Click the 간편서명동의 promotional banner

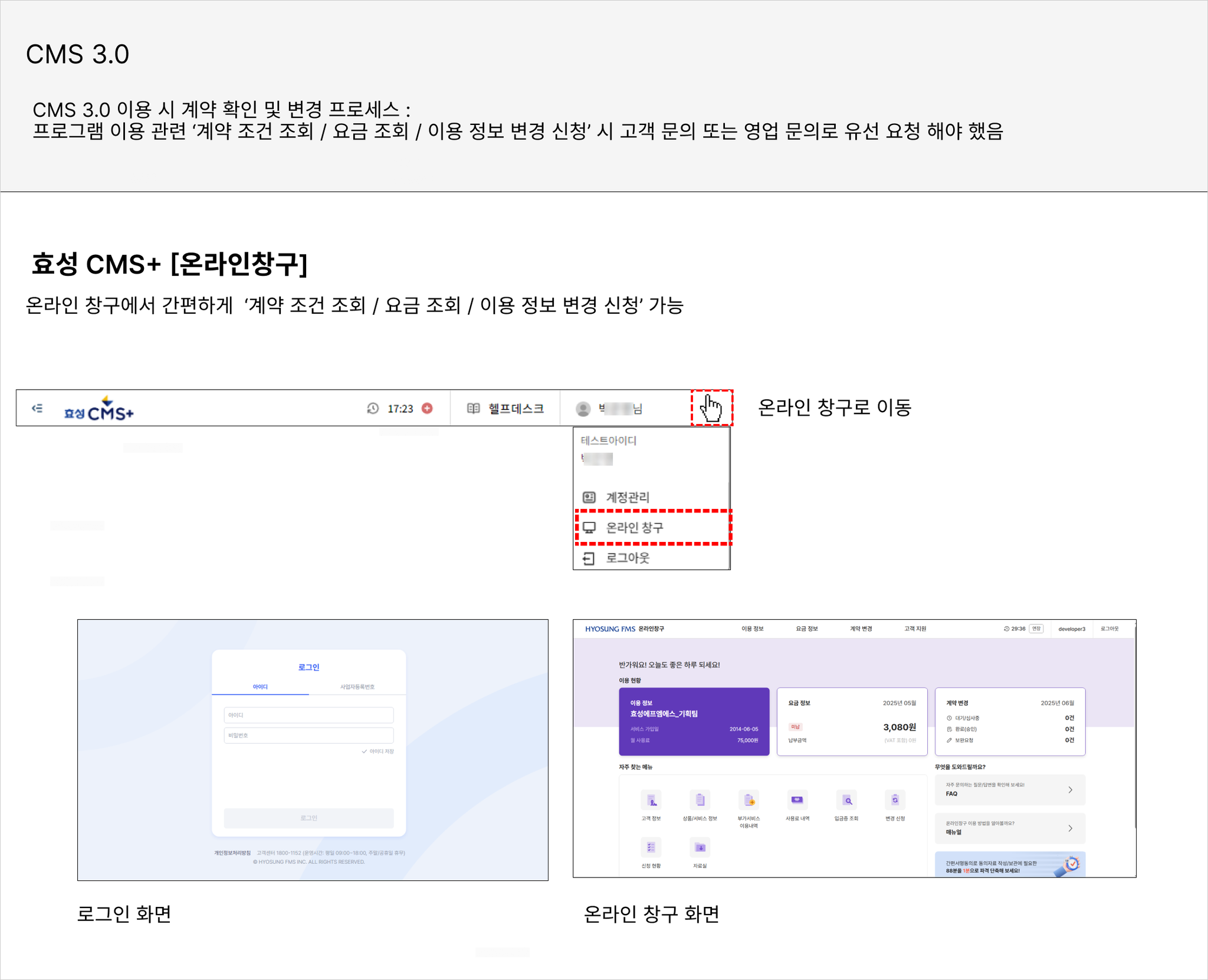pyautogui.click(x=1010, y=864)
